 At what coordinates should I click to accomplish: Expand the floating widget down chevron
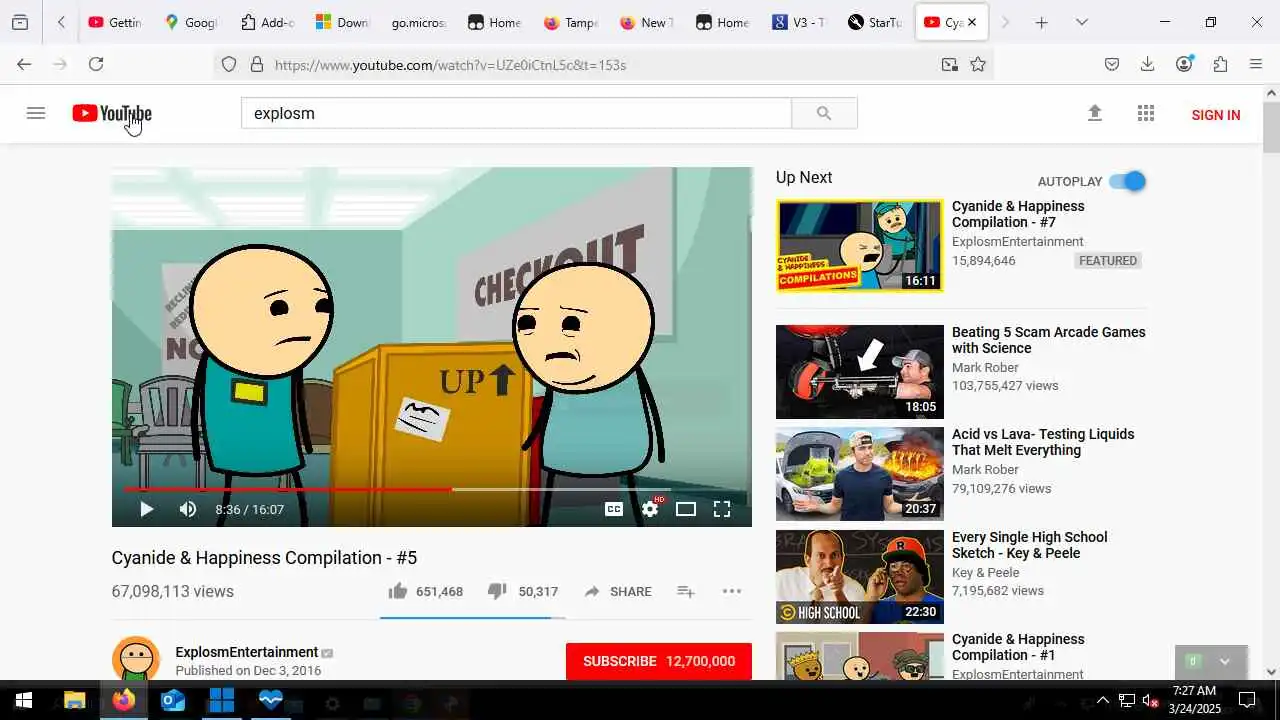[x=1224, y=661]
